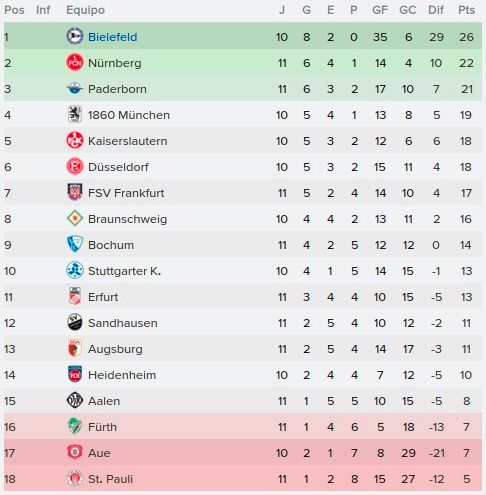Open the Düsseldorf team name
The image size is (486, 495).
pyautogui.click(x=118, y=167)
